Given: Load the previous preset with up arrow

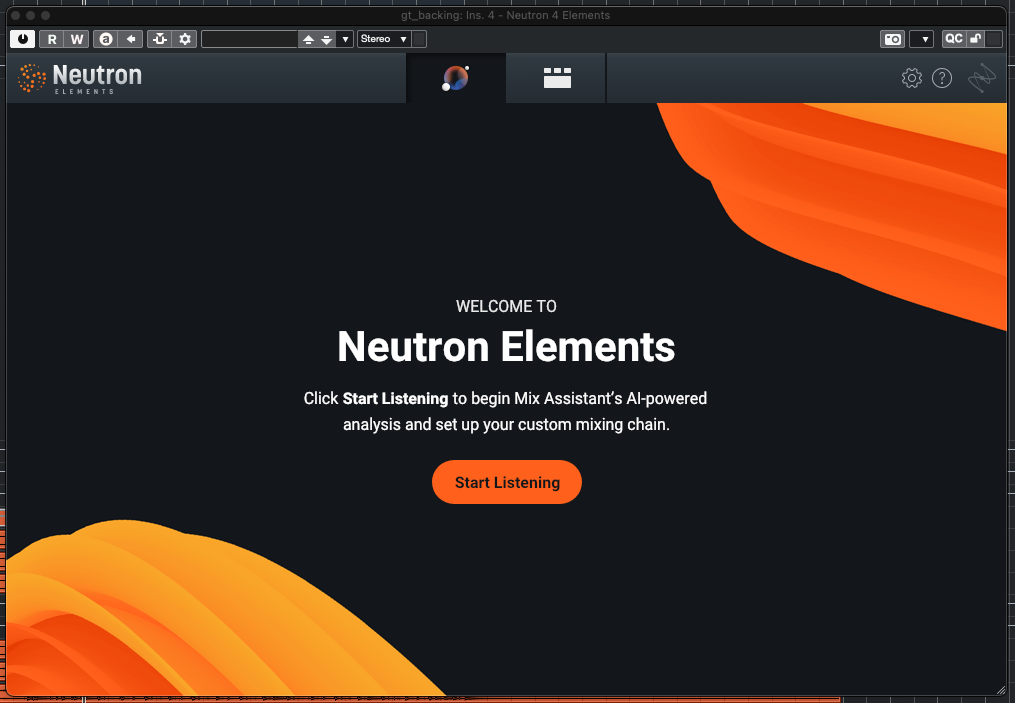Looking at the screenshot, I should [x=308, y=39].
